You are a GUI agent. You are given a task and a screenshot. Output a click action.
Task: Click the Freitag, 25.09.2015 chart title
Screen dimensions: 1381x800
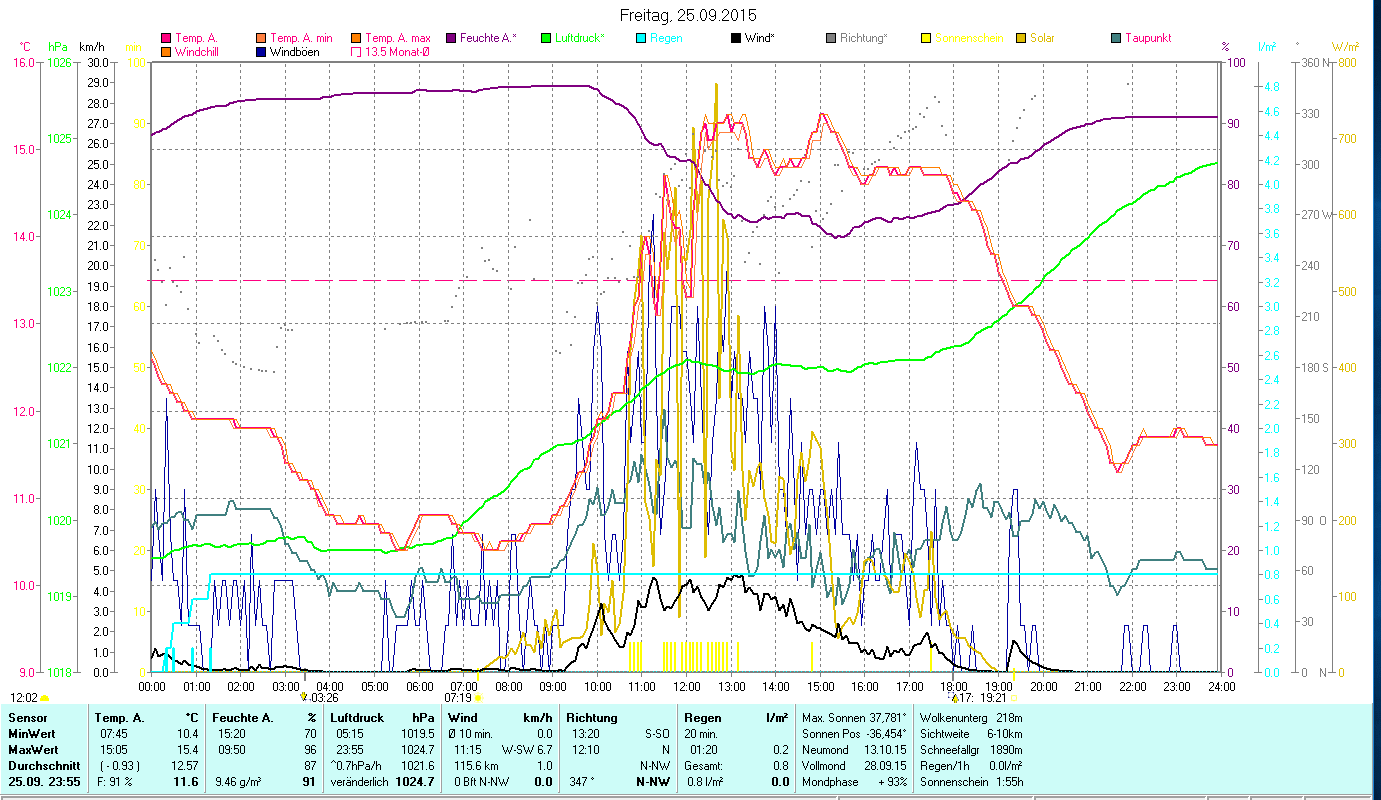[688, 15]
